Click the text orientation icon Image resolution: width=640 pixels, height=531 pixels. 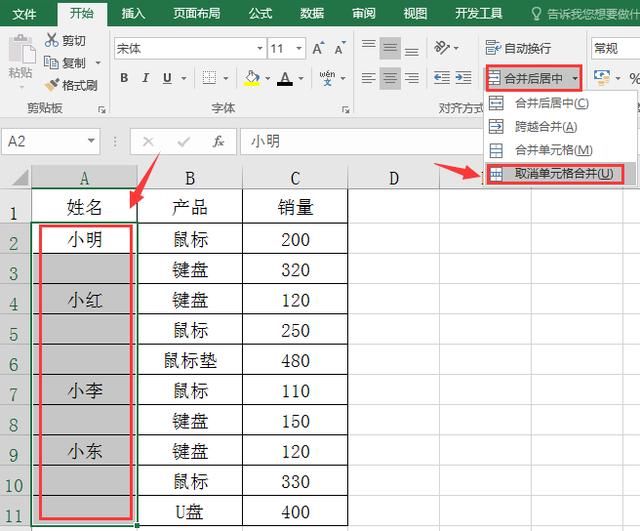(442, 48)
